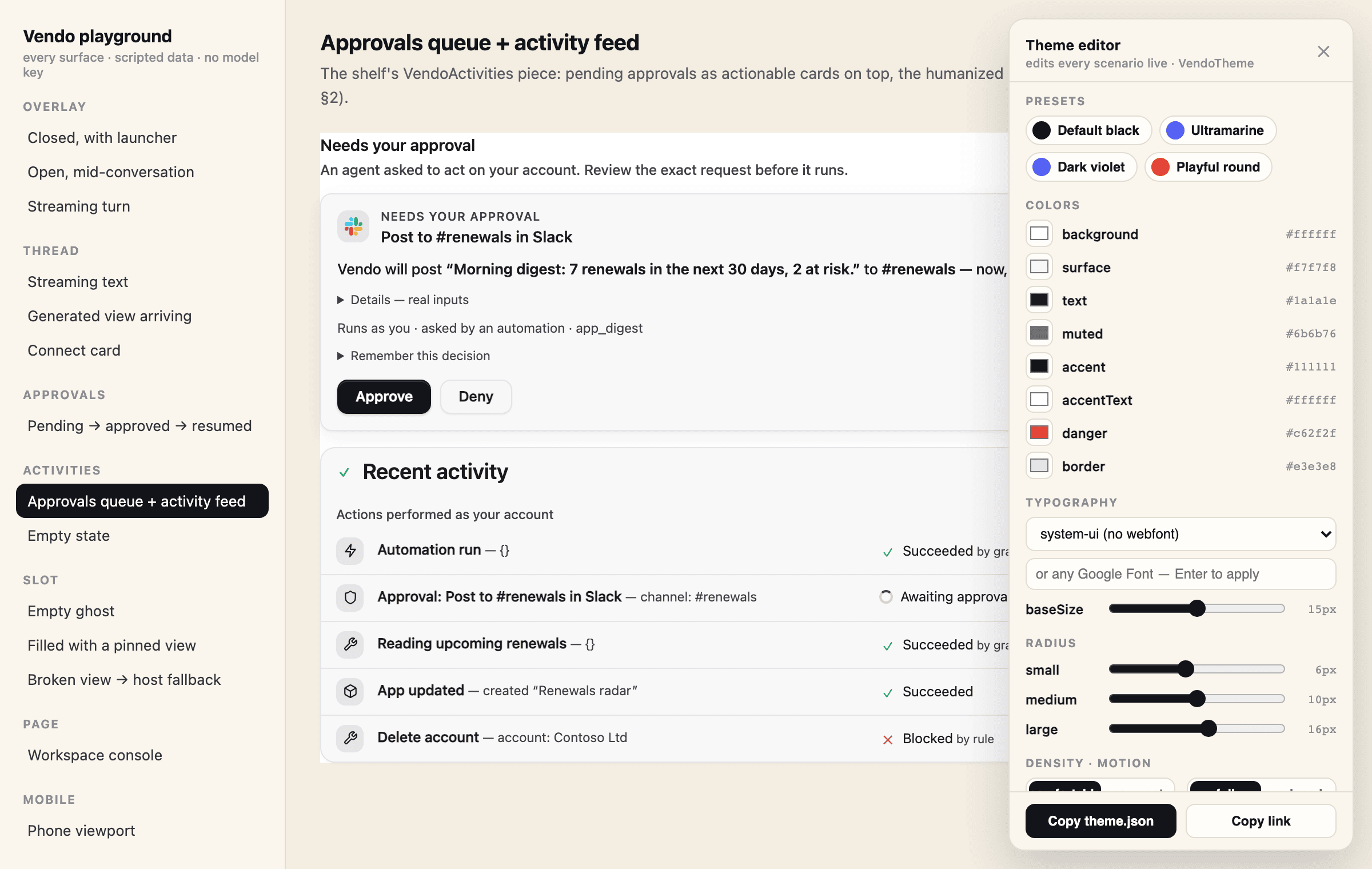Viewport: 1372px width, 869px height.
Task: Open the accentText color swatch
Action: pos(1039,400)
